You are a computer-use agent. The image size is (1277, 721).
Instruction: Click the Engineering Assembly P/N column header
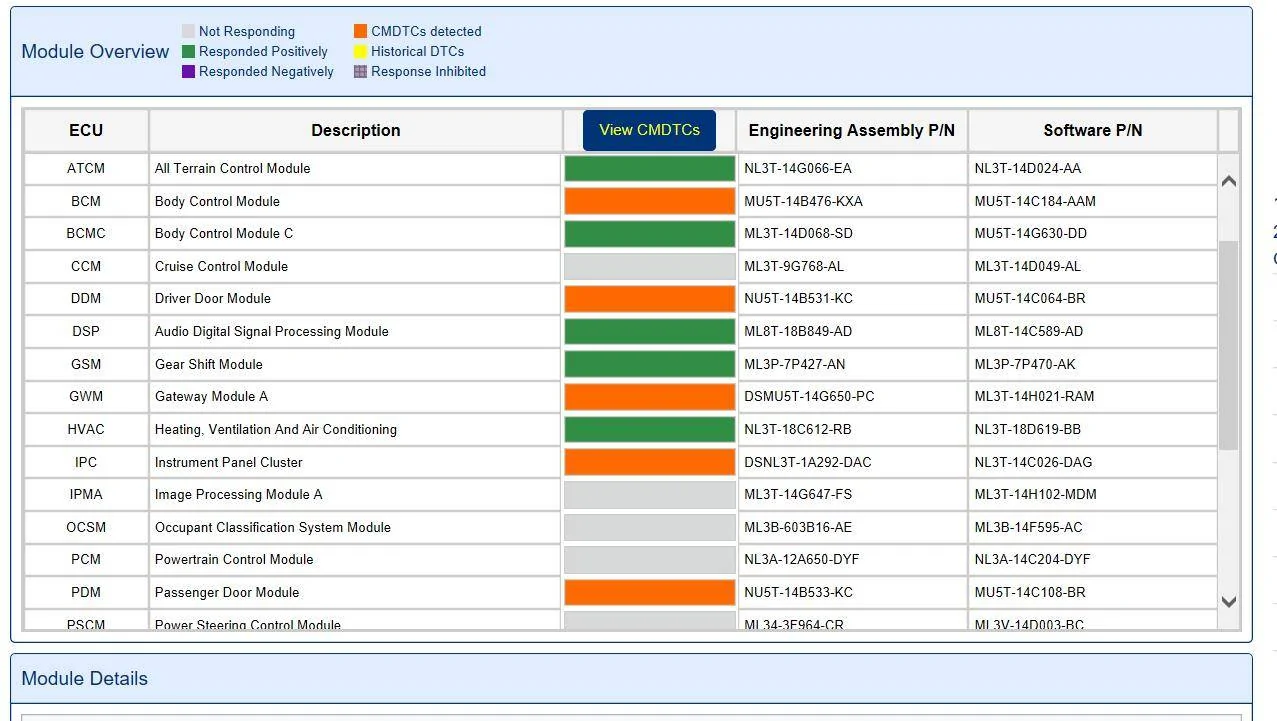[851, 130]
